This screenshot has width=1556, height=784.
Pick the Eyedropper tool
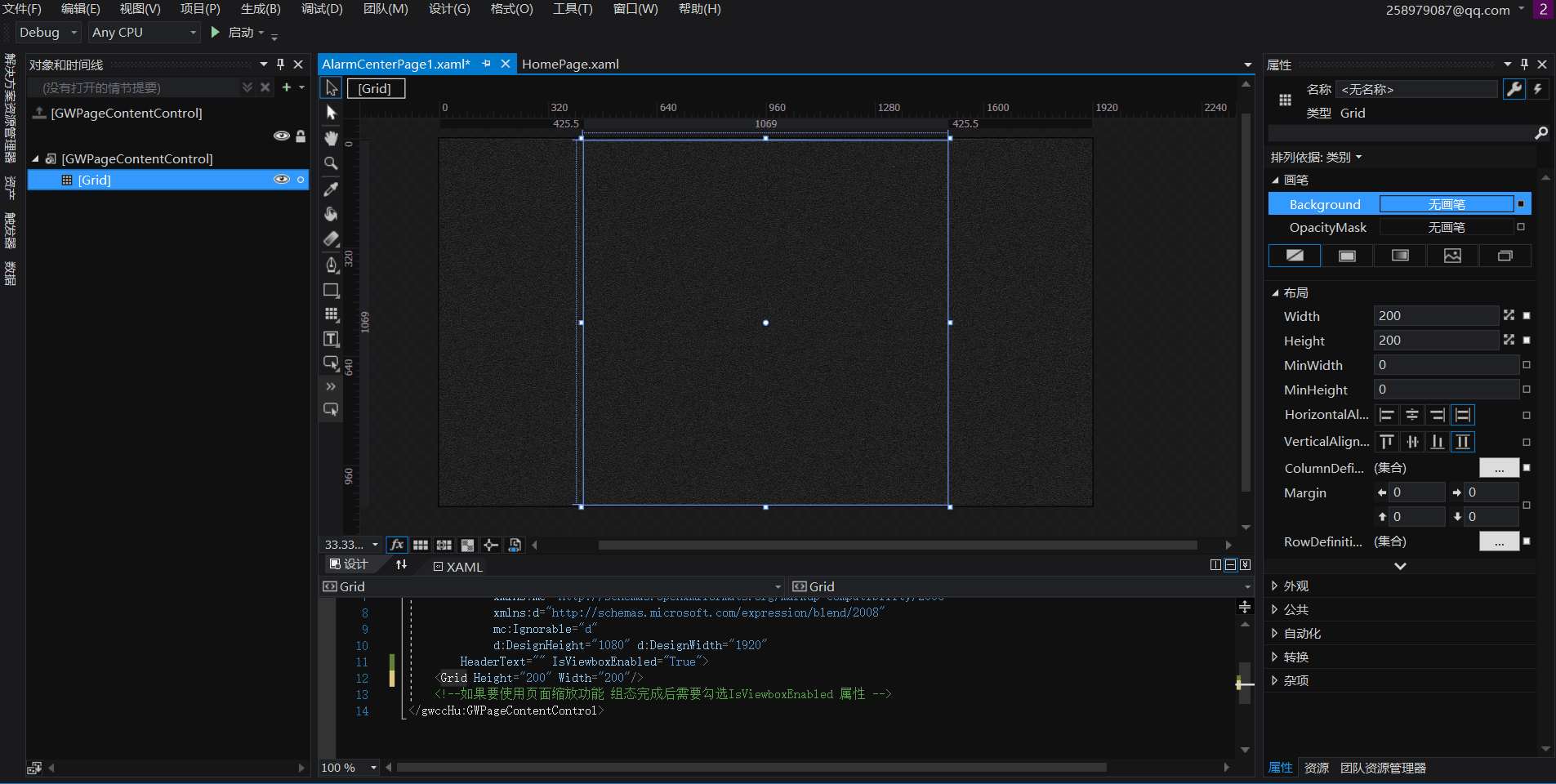click(331, 189)
